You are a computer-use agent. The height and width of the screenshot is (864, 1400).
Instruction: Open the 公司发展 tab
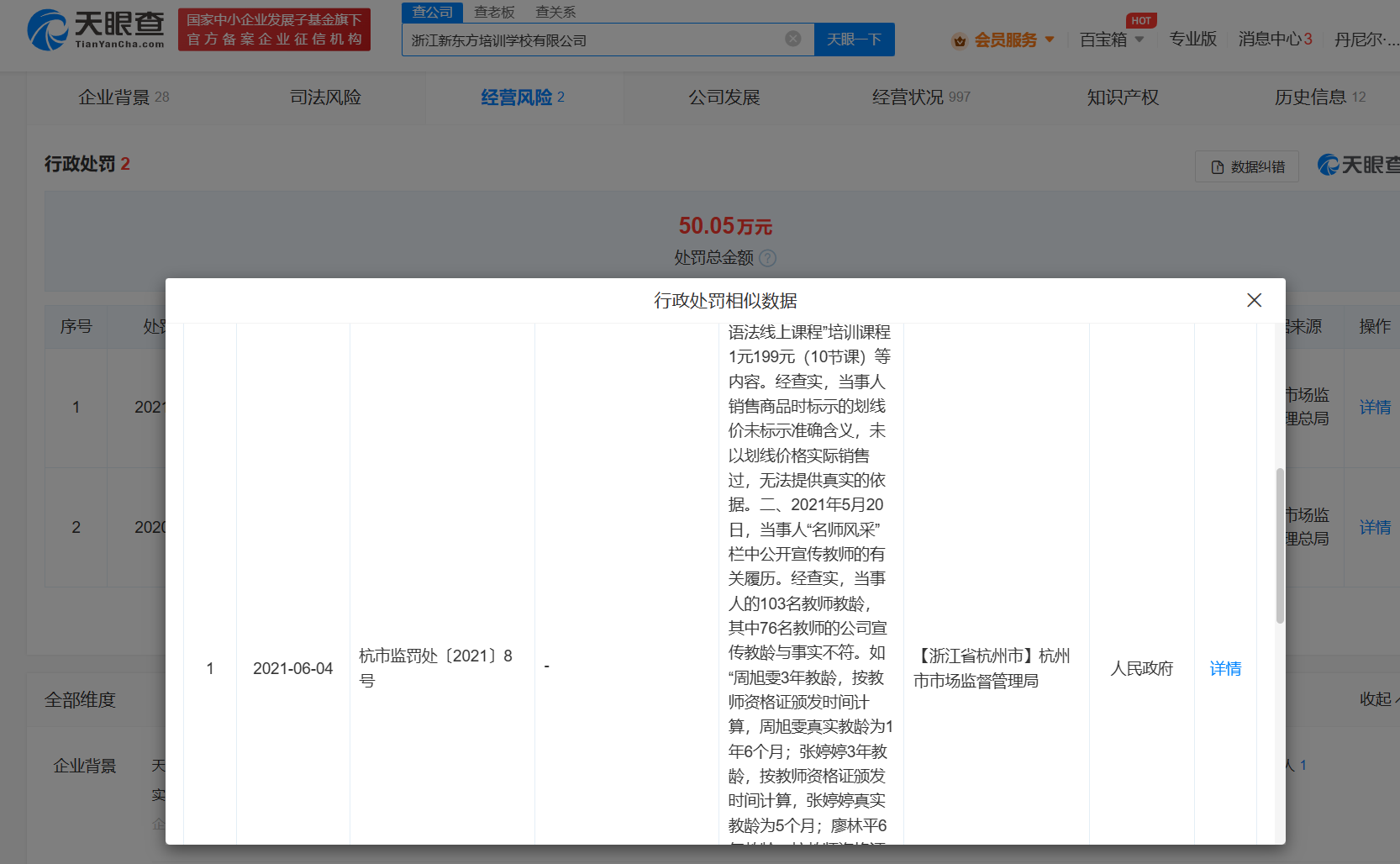pyautogui.click(x=724, y=97)
